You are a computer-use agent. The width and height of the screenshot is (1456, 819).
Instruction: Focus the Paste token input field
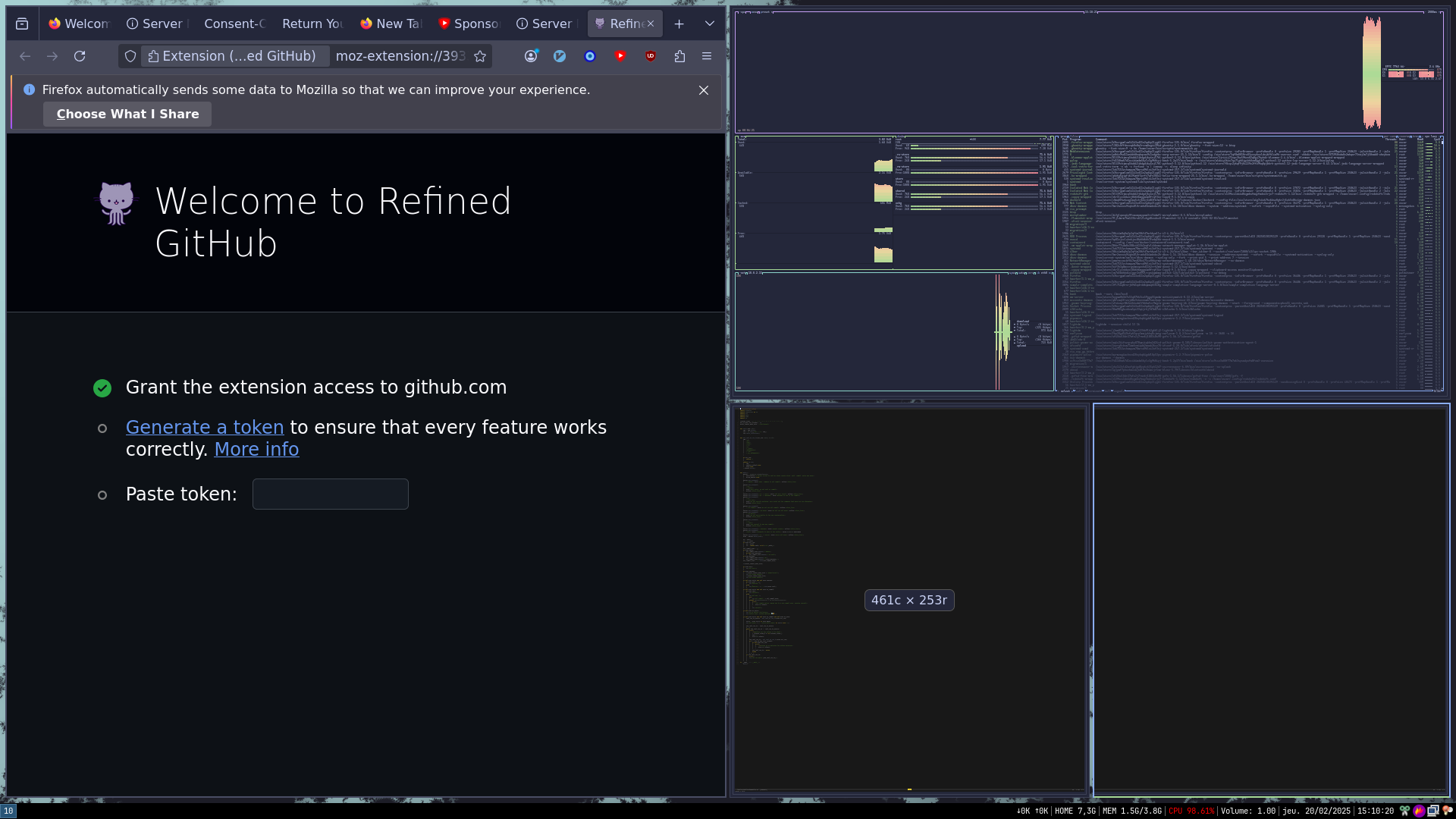[x=331, y=494]
